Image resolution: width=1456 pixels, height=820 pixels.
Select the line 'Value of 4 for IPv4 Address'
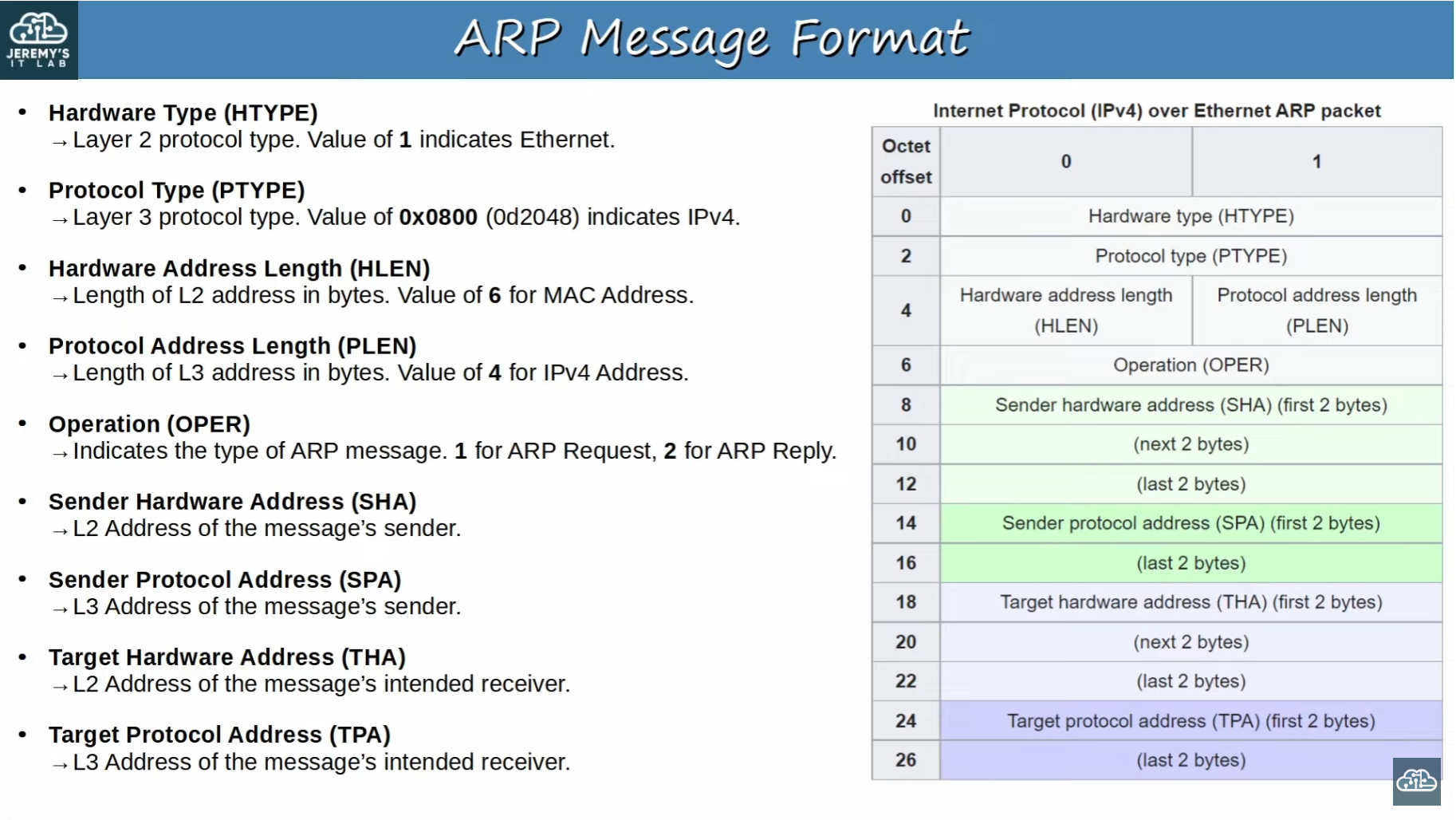pyautogui.click(x=380, y=373)
